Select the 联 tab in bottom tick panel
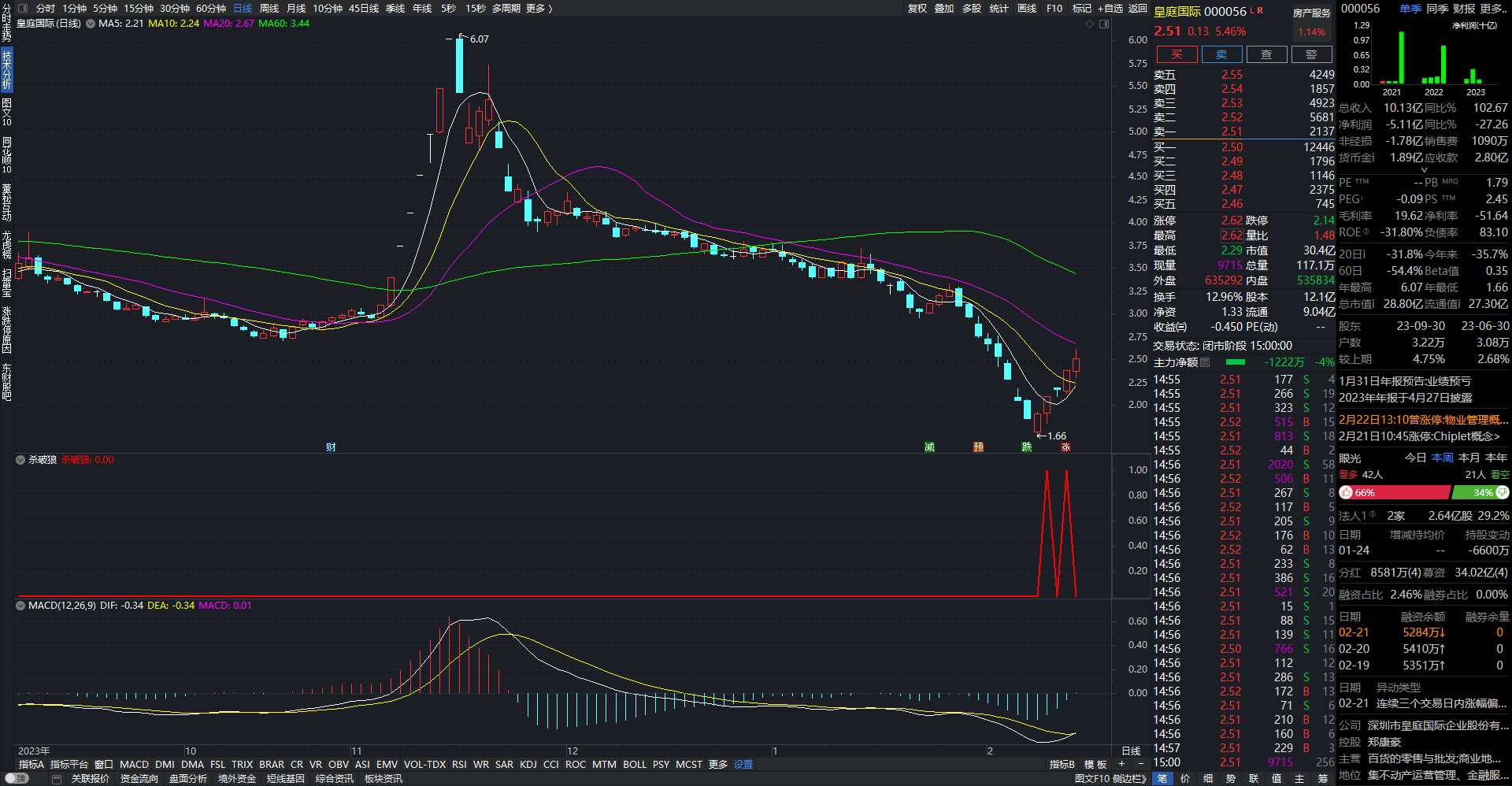1512x786 pixels. coord(1254,779)
